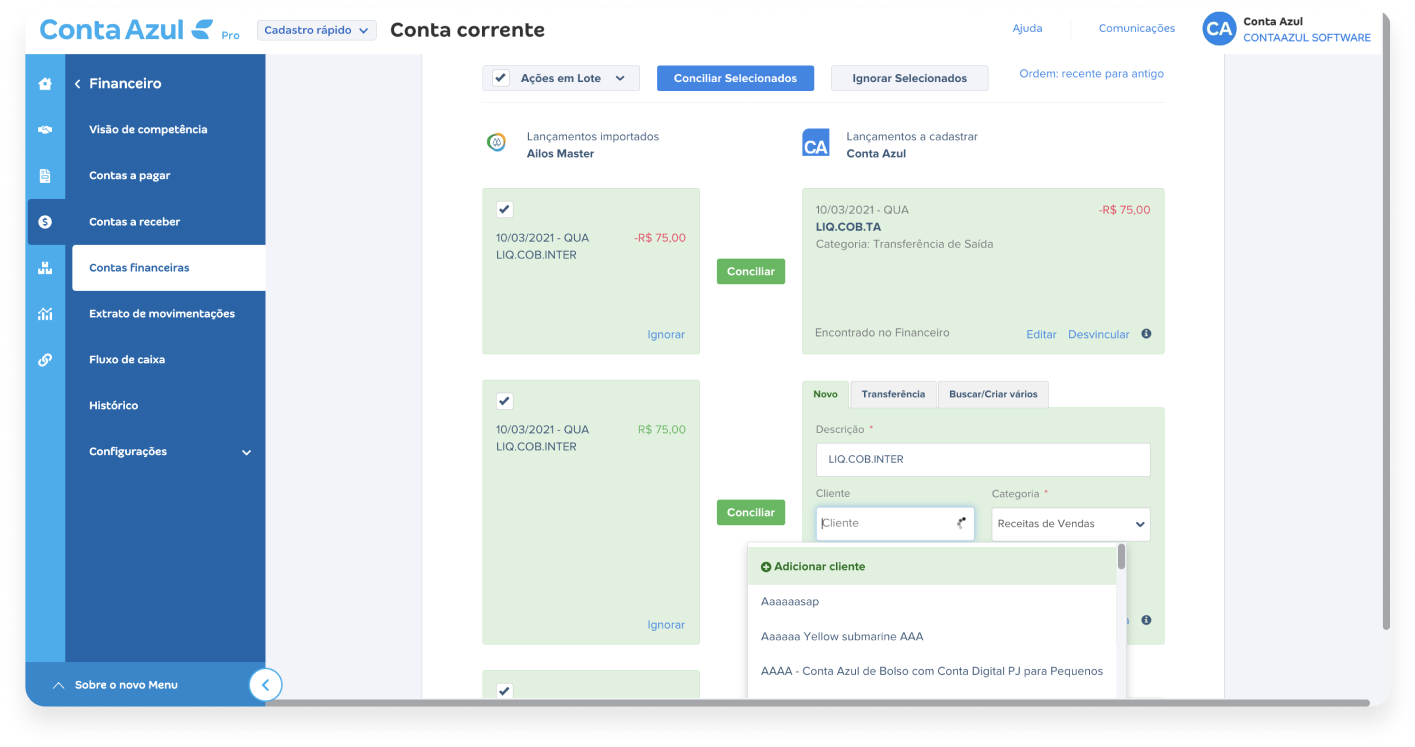Toggle the Ações em Lote select-all checkbox
Viewport: 1415px width, 747px height.
pos(501,78)
